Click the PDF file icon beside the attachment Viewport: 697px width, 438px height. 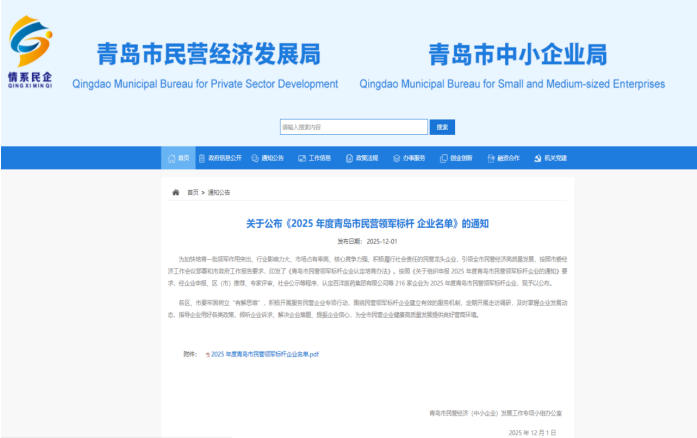(207, 354)
